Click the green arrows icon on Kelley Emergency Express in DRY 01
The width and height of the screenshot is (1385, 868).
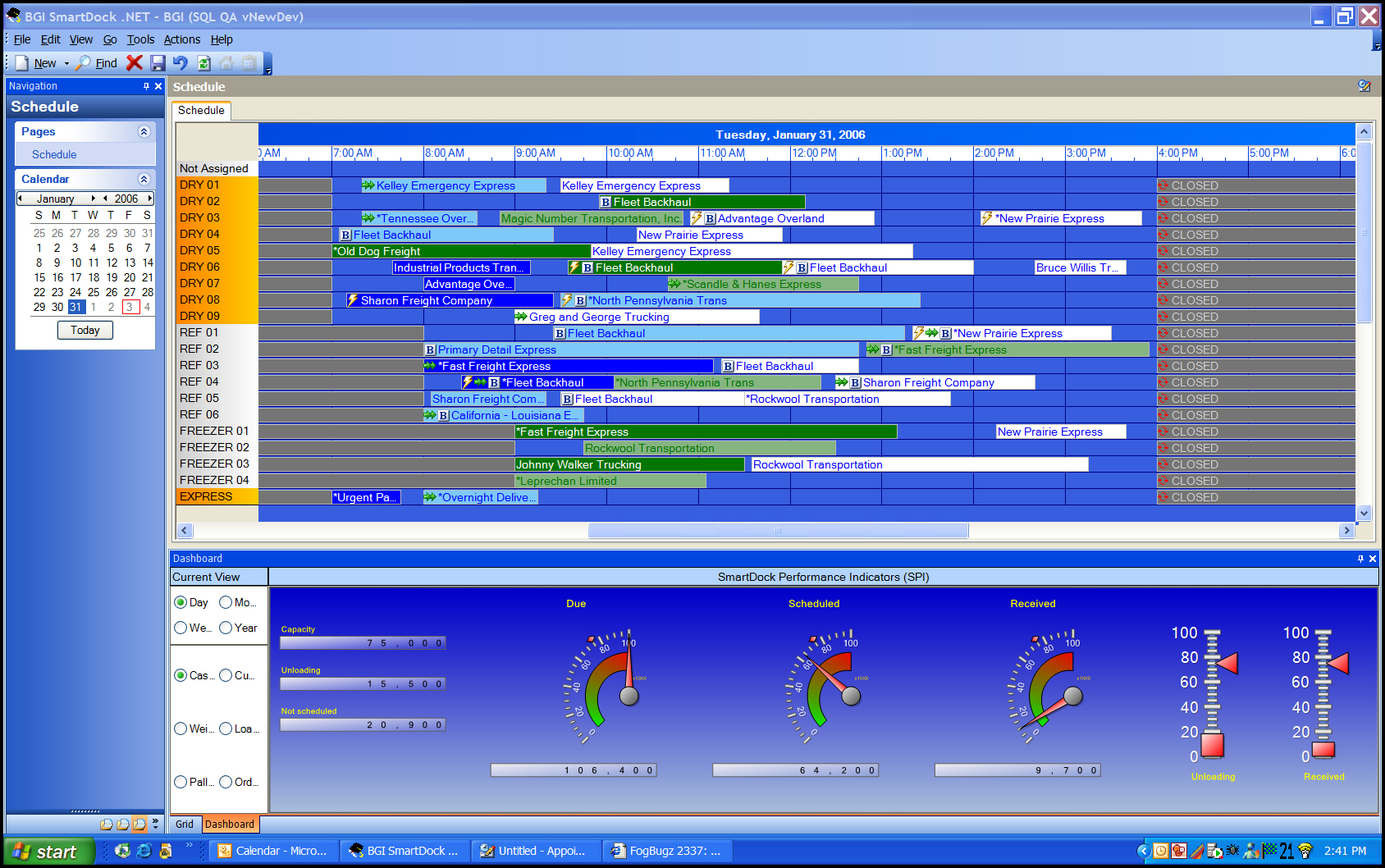coord(368,185)
